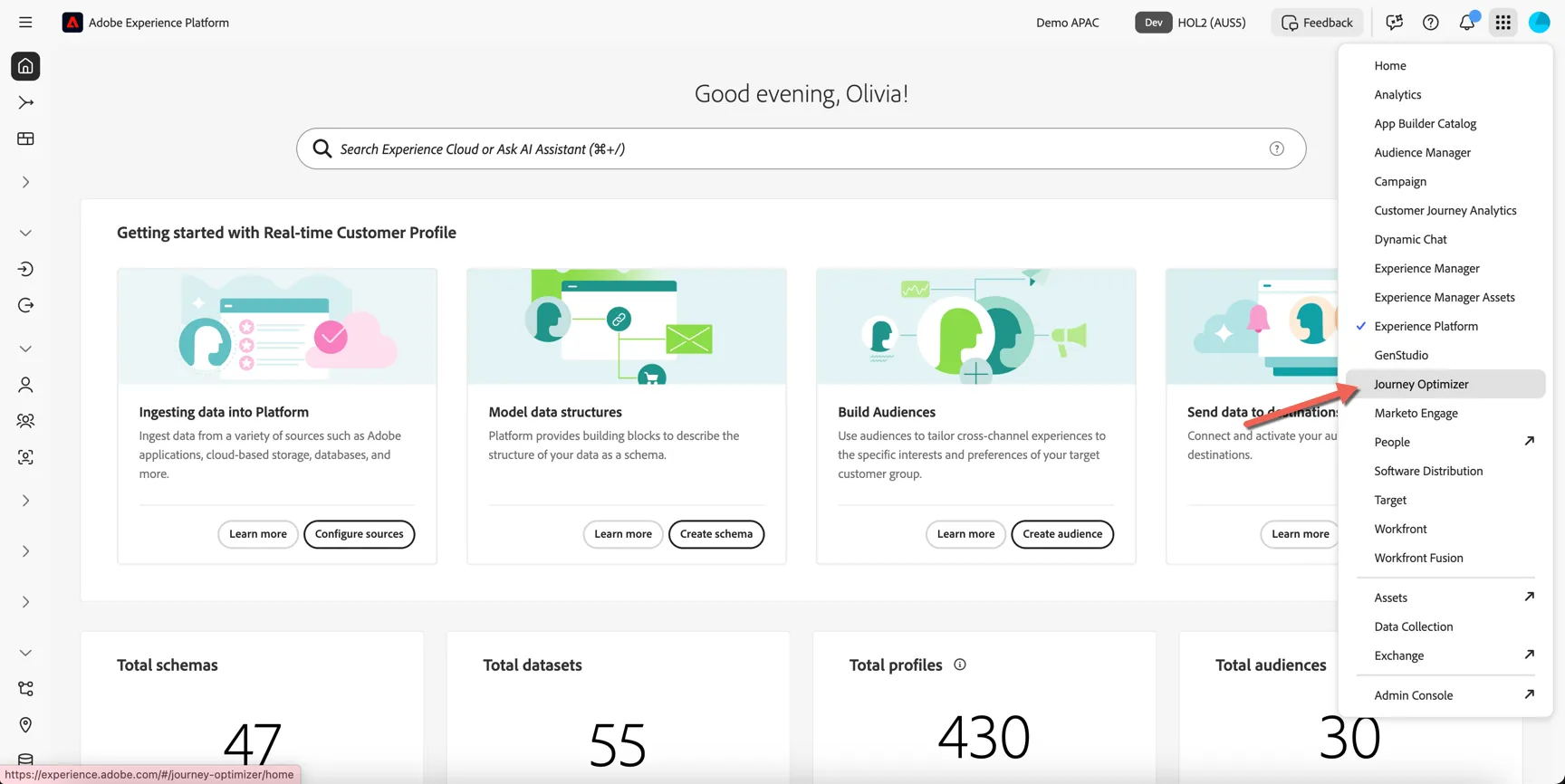Open Assets external link arrow
This screenshot has width=1565, height=784.
tap(1529, 597)
